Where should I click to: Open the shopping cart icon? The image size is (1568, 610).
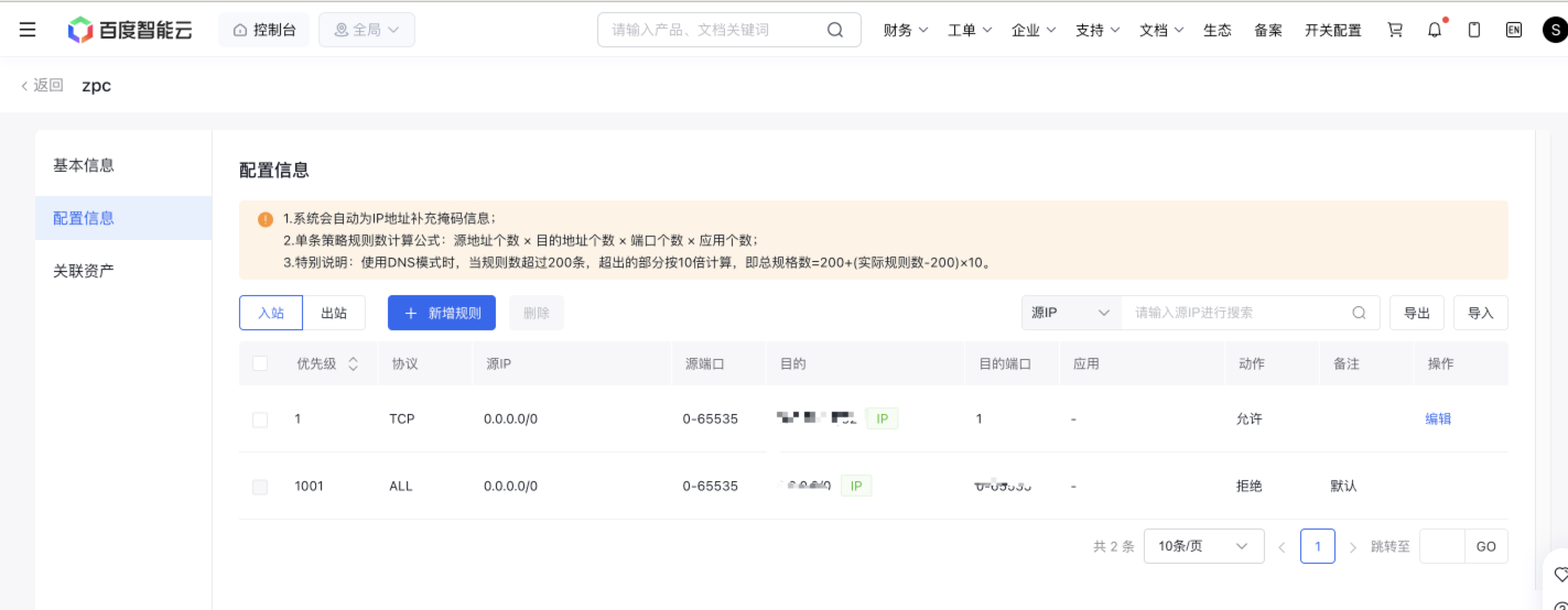click(1394, 30)
